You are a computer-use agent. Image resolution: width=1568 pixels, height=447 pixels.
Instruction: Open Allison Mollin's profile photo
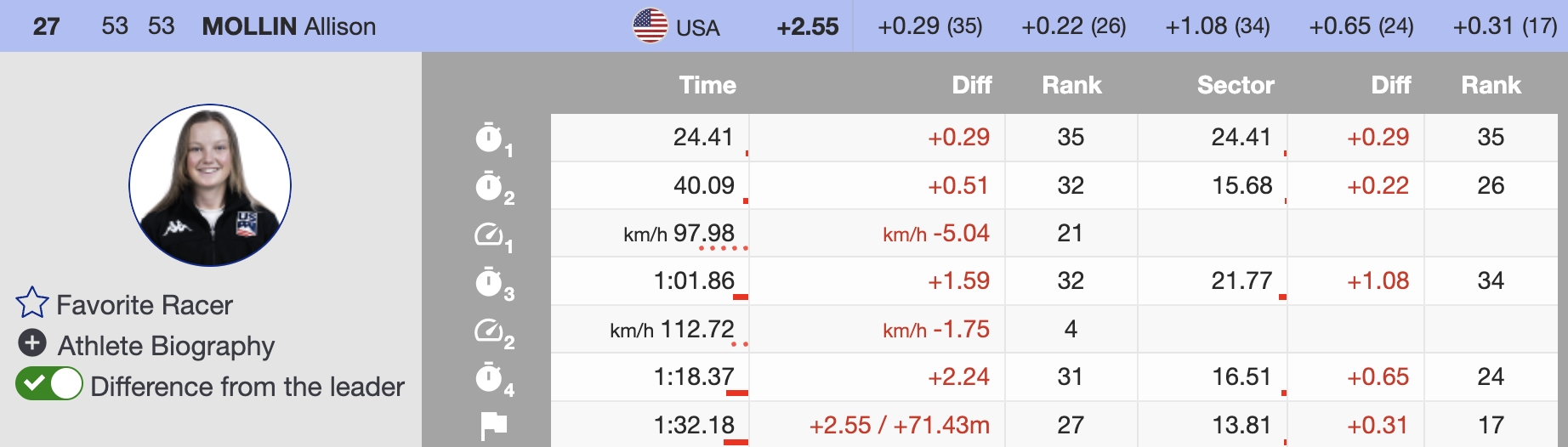(210, 185)
